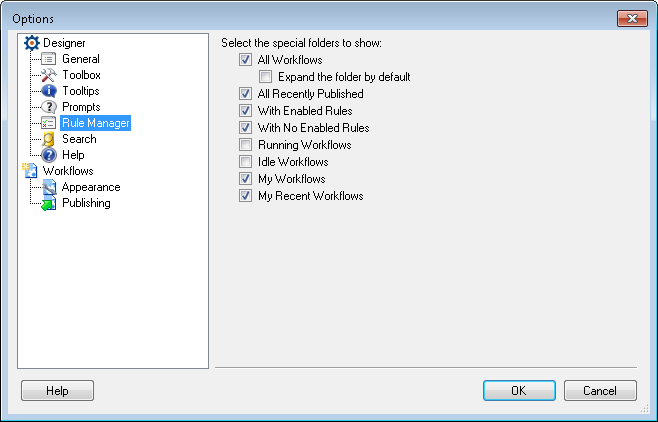Open the Toolbox settings page
Viewport: 658px width, 422px height.
click(x=81, y=75)
